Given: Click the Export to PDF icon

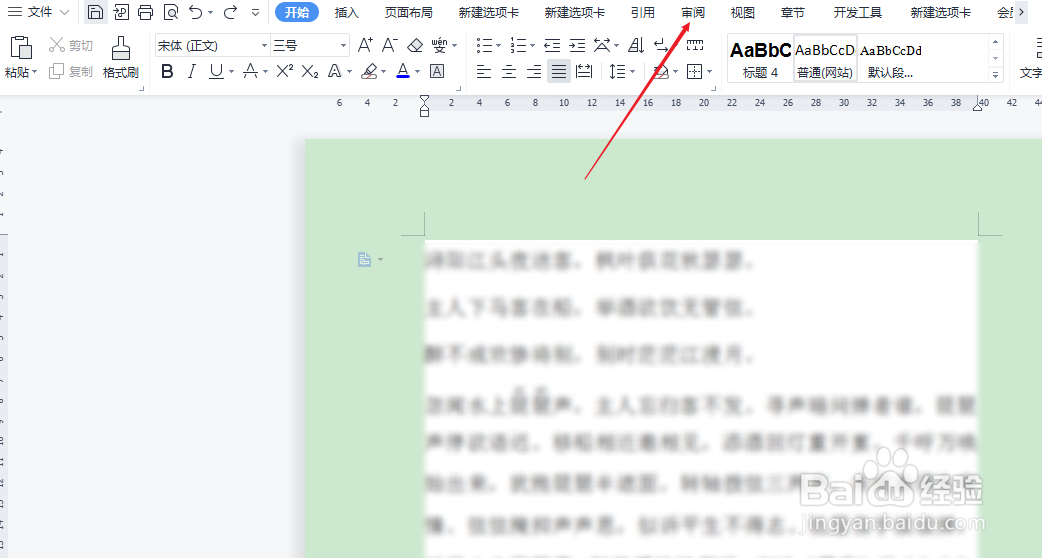Looking at the screenshot, I should [x=121, y=12].
